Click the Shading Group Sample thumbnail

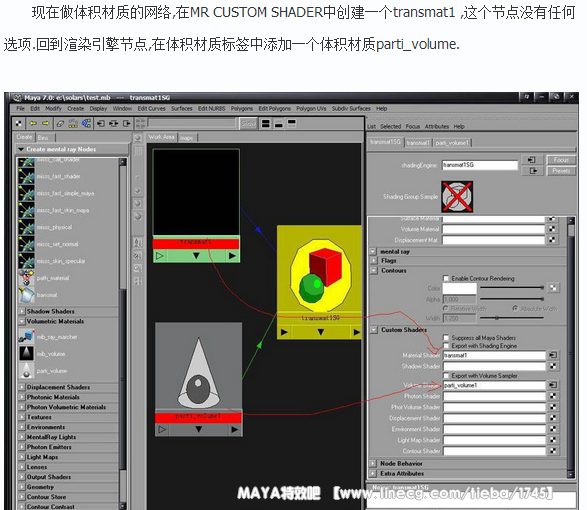(x=457, y=197)
